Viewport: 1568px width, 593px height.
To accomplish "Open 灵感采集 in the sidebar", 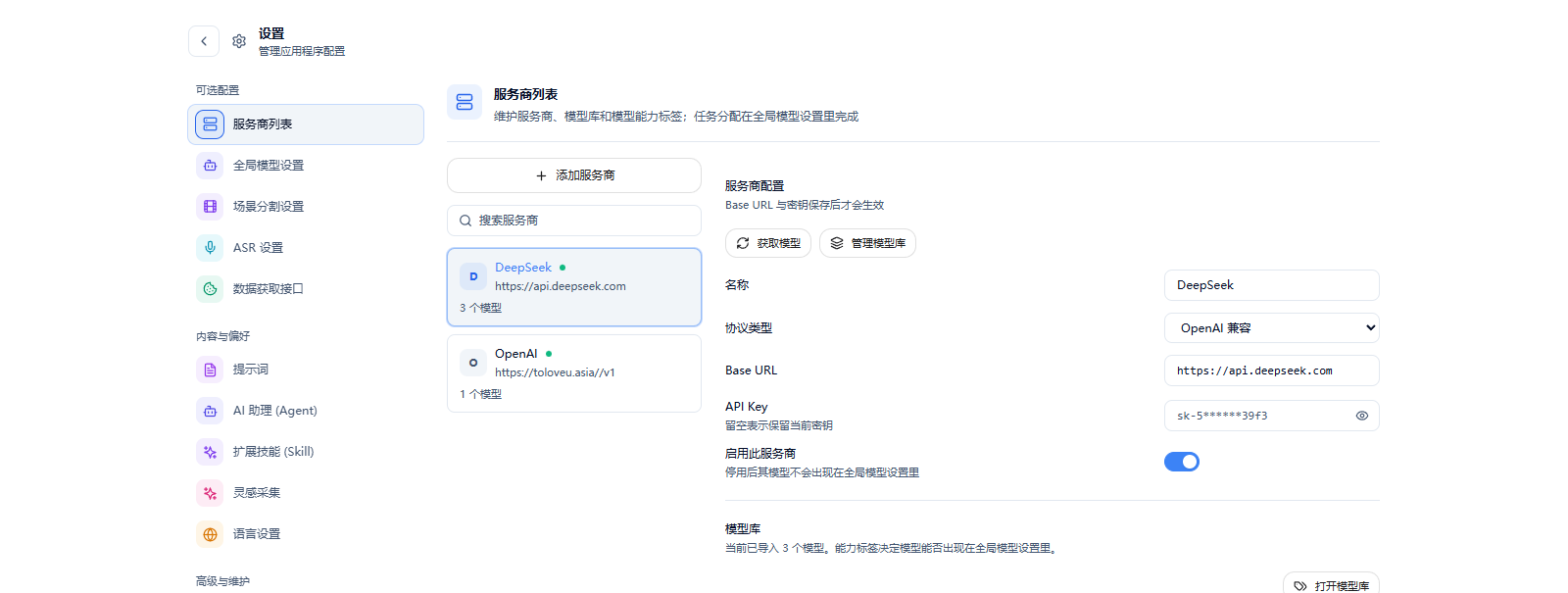I will click(306, 493).
